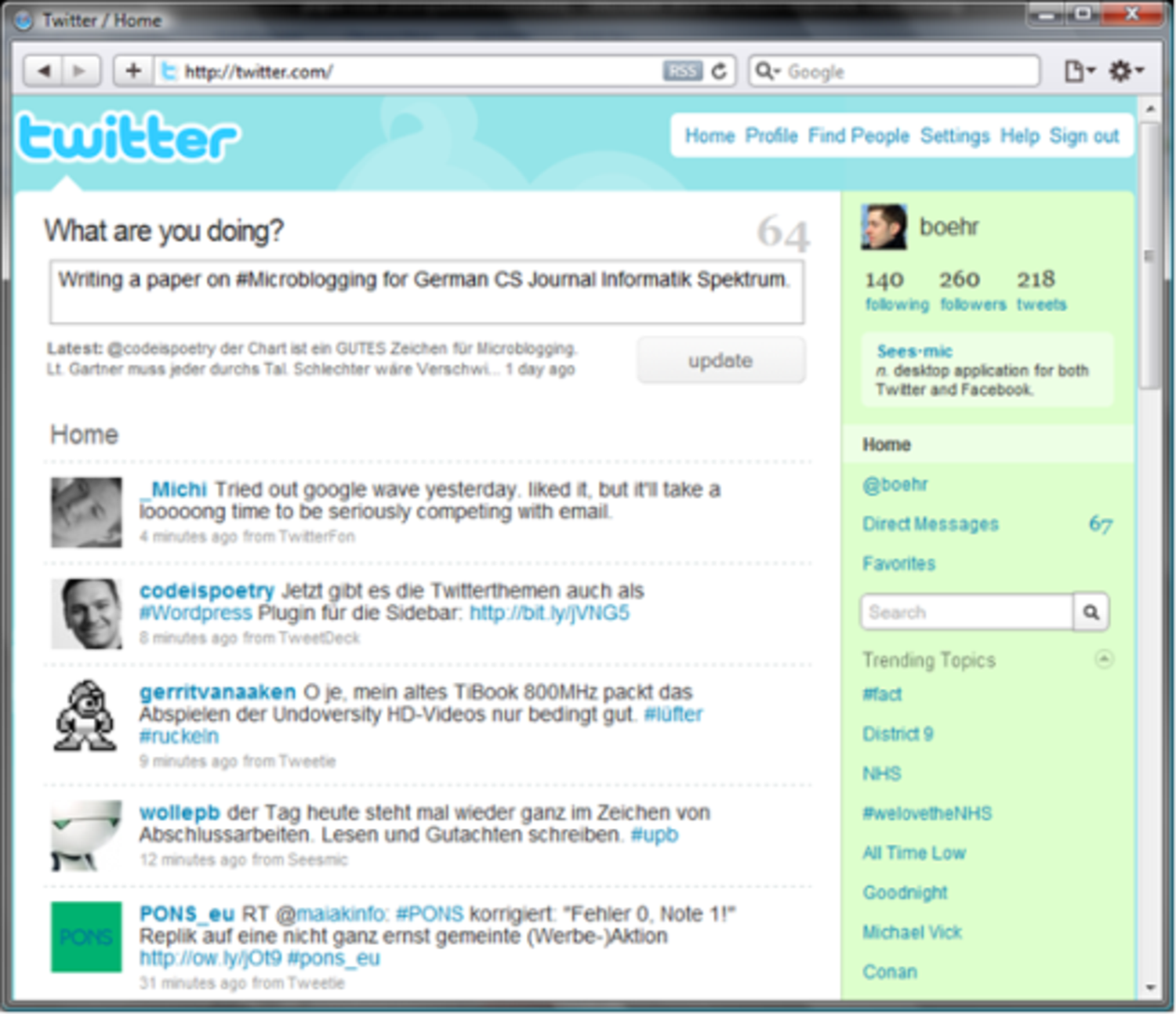Open the page menu dropdown

coord(1079,71)
